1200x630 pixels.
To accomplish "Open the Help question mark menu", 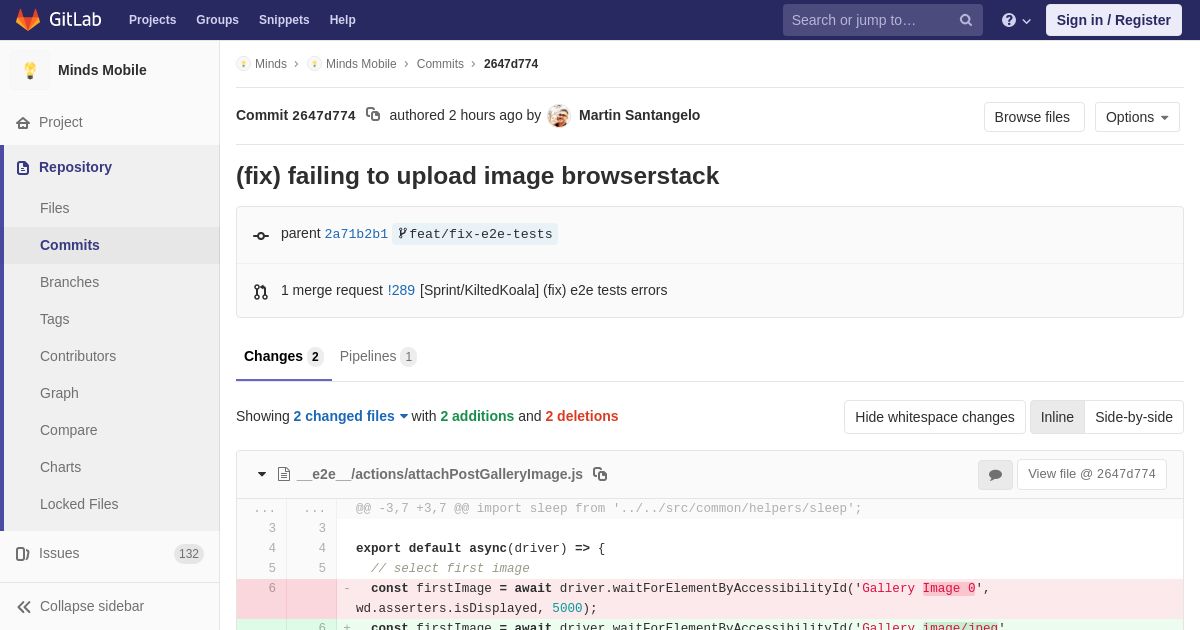I will [x=1016, y=20].
